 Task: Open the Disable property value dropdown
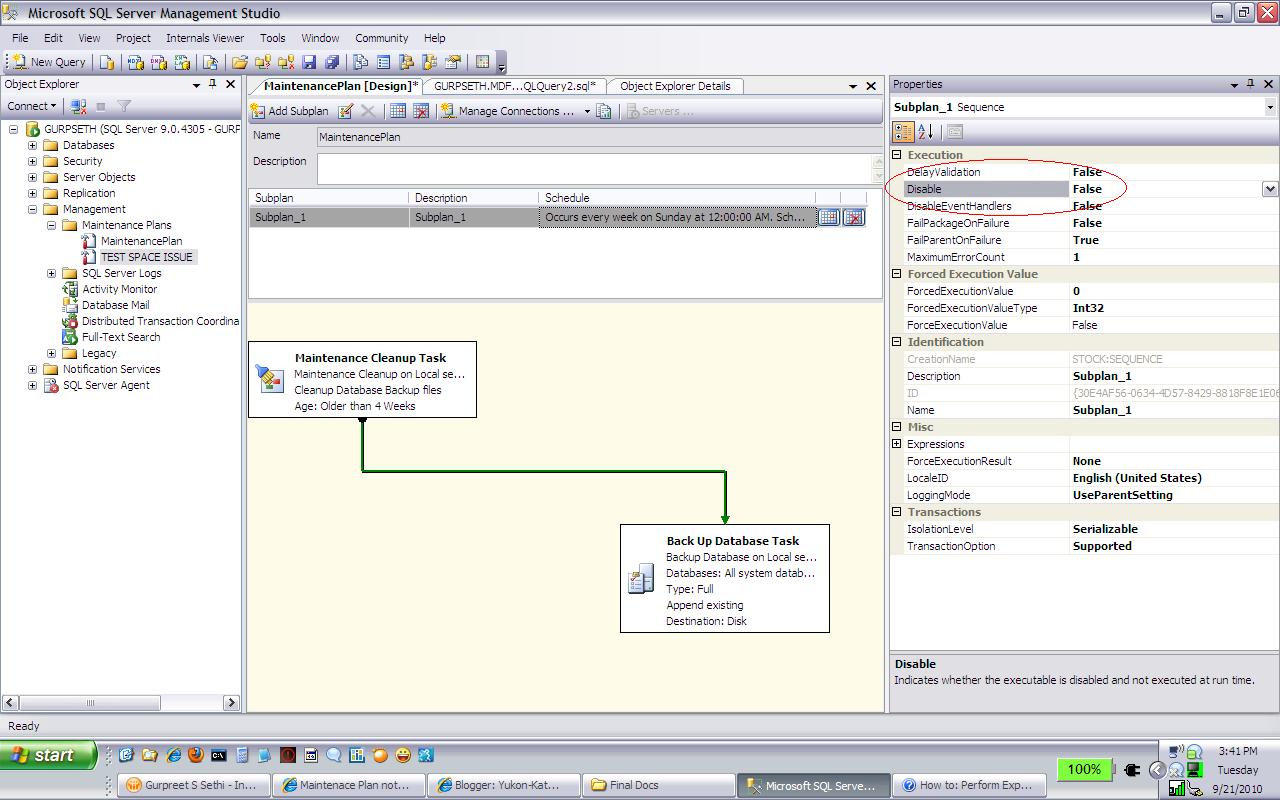tap(1270, 189)
